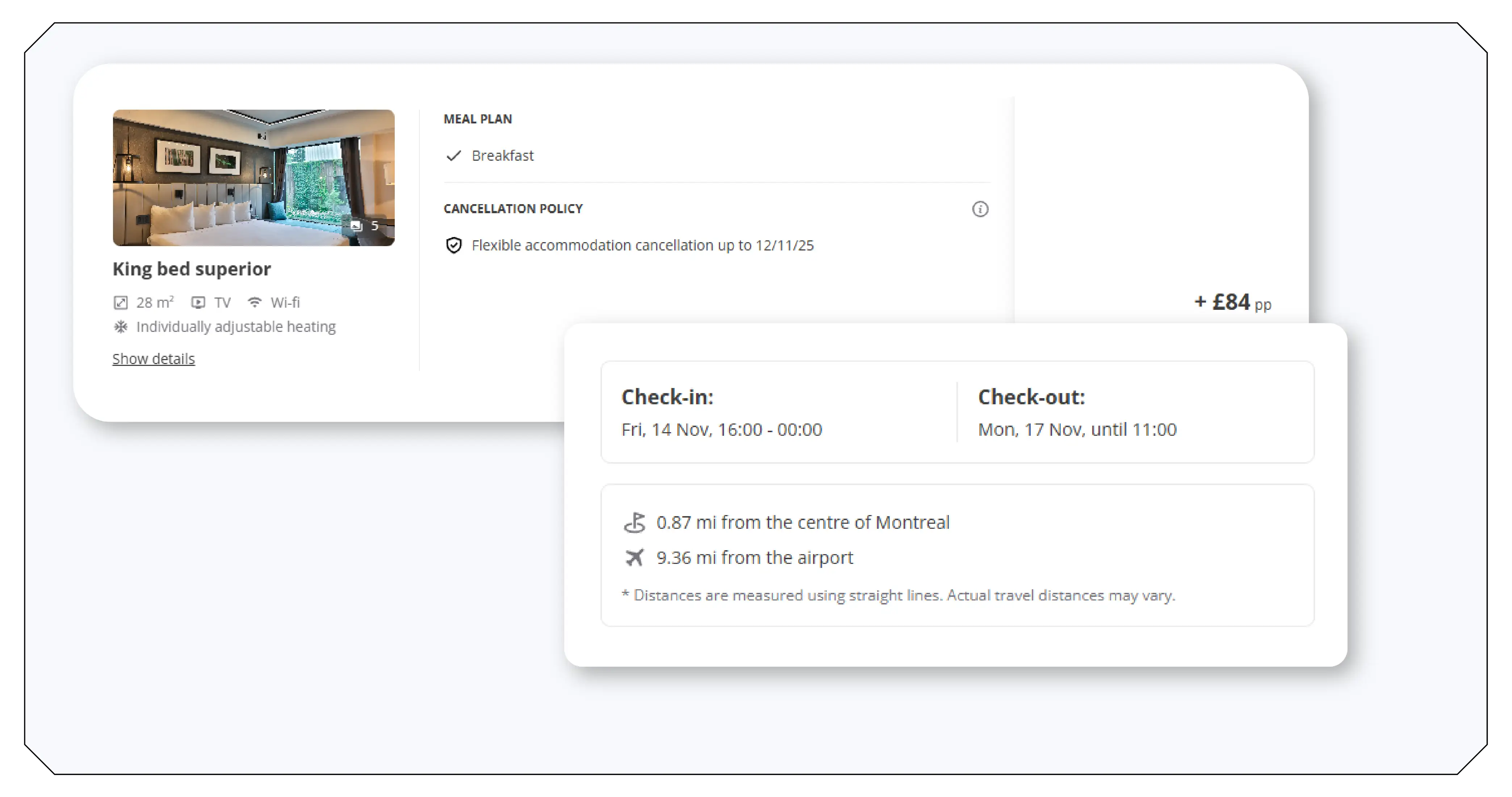Select the Cancellation Policy section header
This screenshot has height=797, width=1512.
(514, 208)
